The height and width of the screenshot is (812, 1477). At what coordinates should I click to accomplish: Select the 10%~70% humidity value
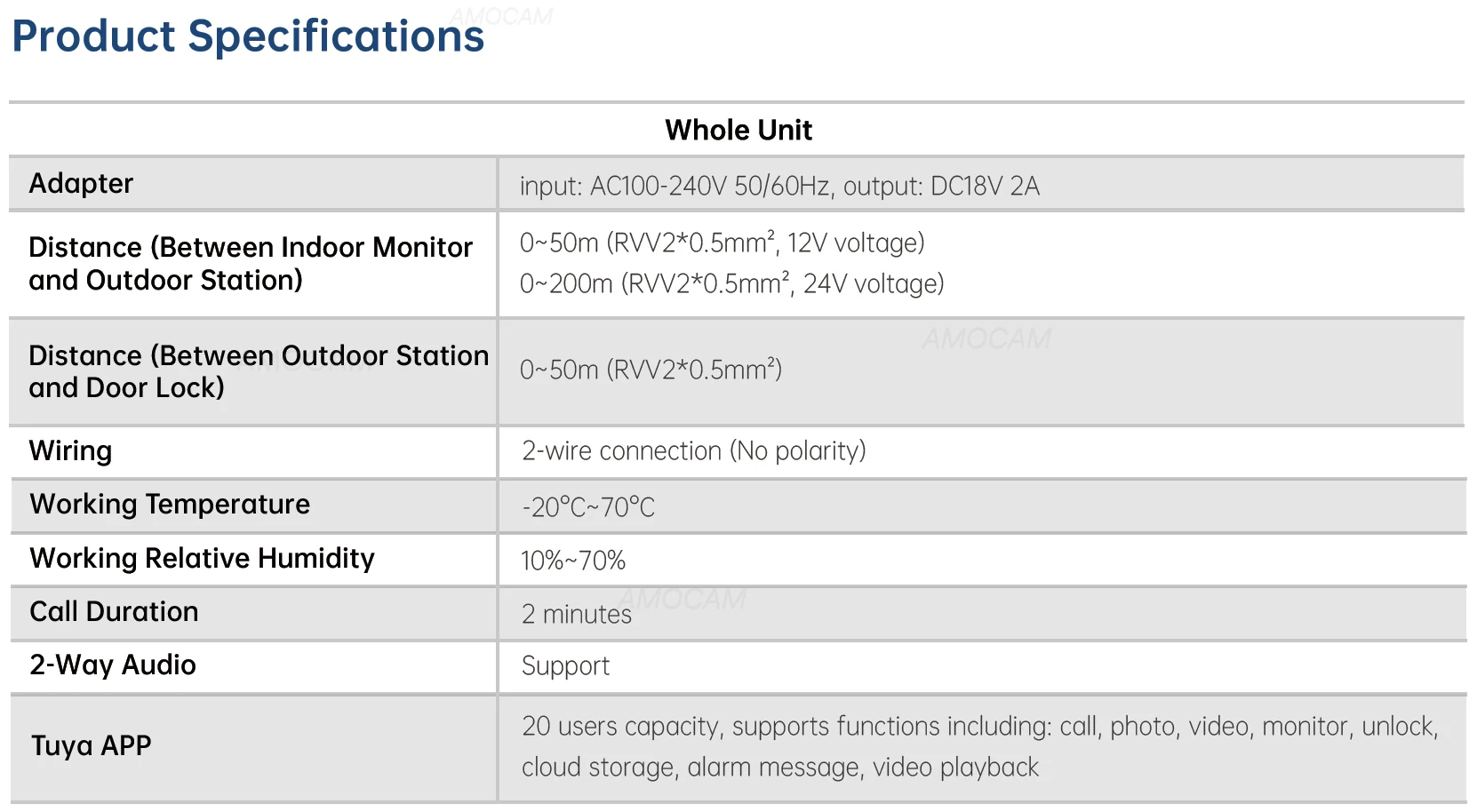[x=573, y=561]
